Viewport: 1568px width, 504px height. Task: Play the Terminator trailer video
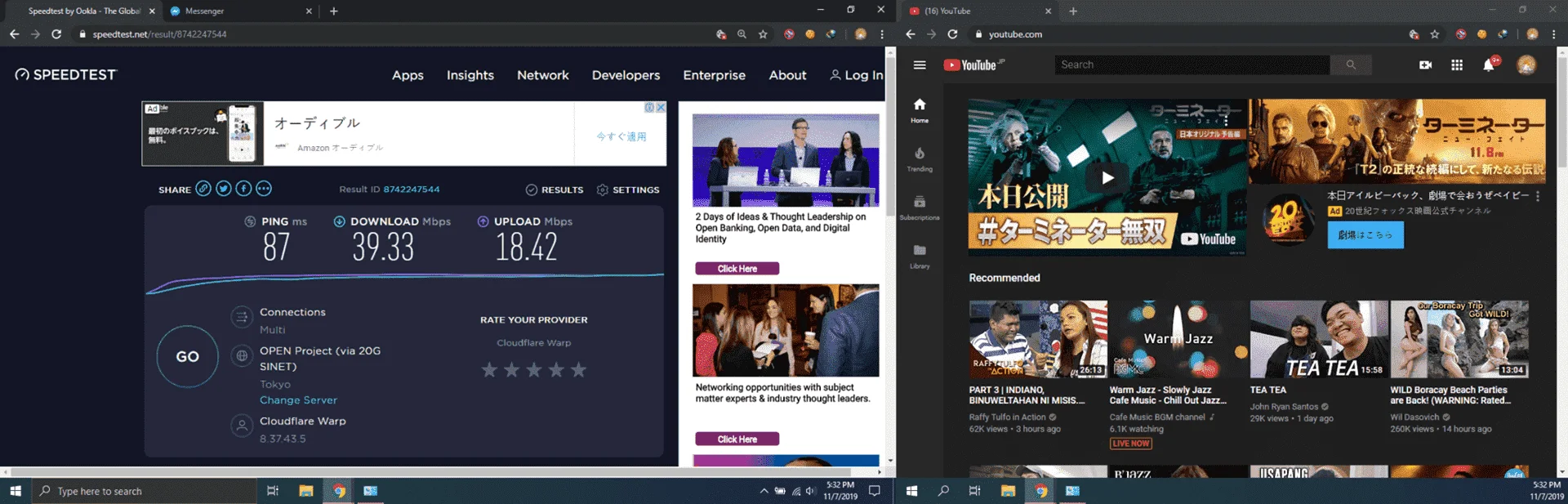(x=1107, y=177)
